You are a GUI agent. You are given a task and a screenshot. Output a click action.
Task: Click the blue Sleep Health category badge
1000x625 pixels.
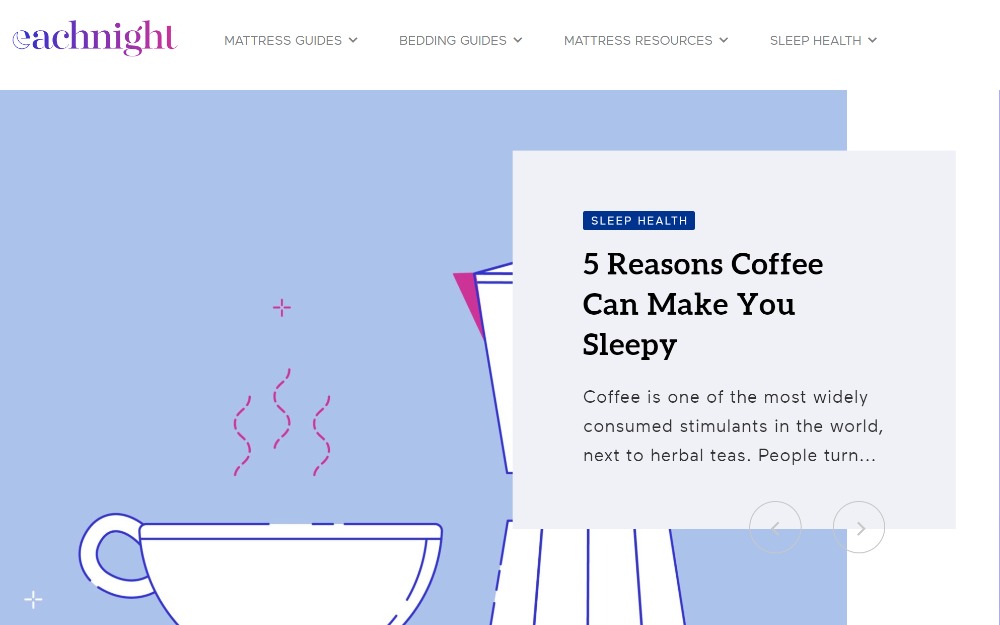(639, 221)
